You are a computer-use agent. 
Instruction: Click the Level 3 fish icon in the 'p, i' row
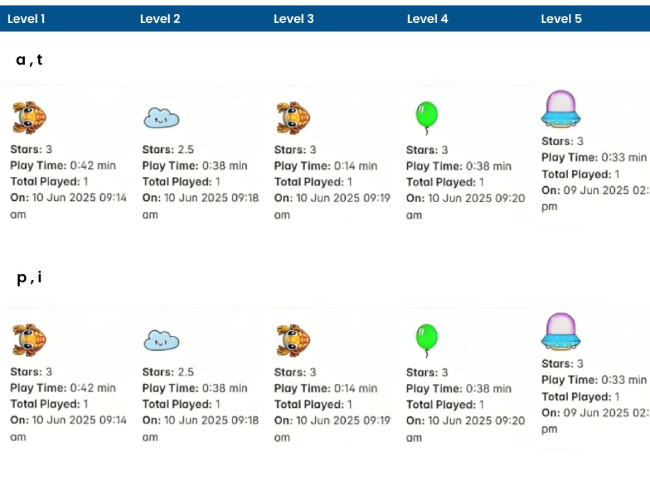pyautogui.click(x=293, y=340)
